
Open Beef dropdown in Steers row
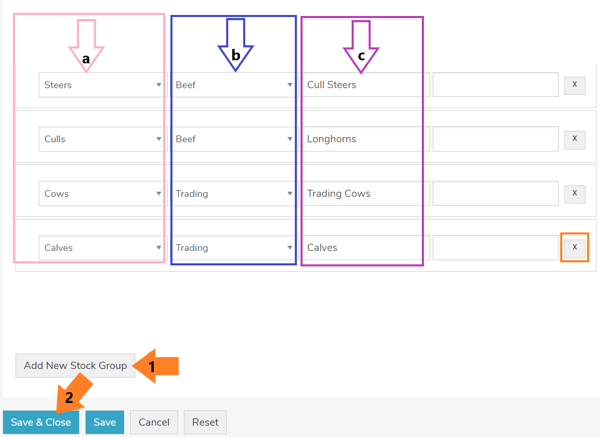coord(233,85)
